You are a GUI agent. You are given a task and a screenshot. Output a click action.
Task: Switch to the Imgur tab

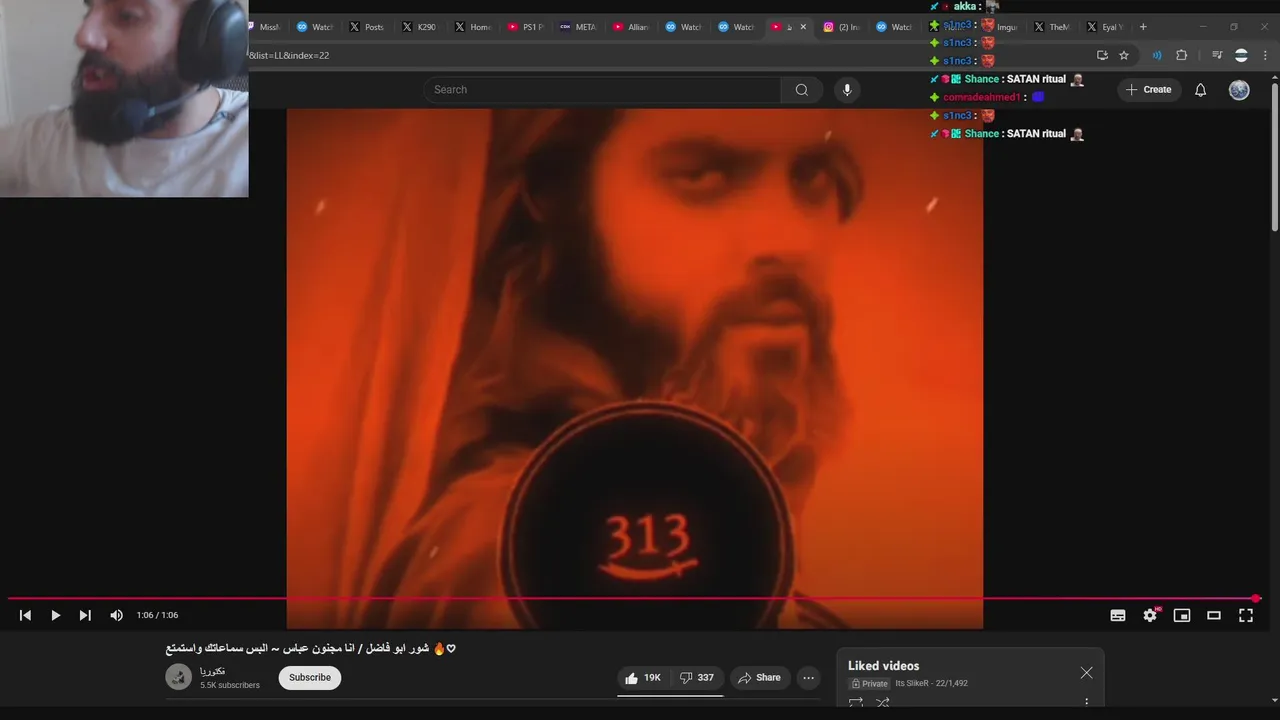coord(1000,27)
